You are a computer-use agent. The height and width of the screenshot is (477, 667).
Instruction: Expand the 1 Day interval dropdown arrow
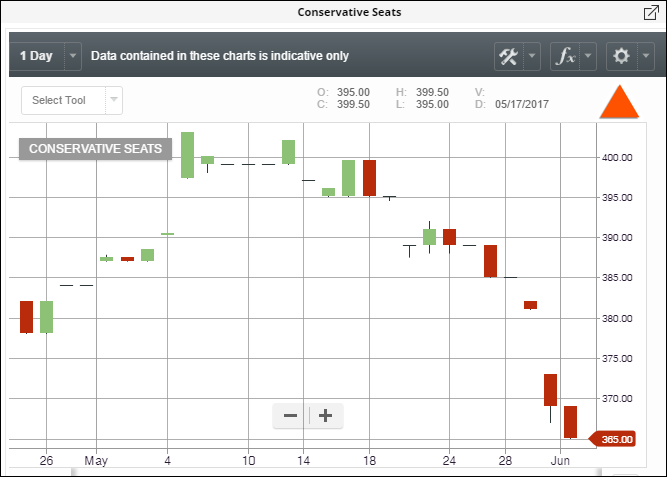click(x=73, y=56)
